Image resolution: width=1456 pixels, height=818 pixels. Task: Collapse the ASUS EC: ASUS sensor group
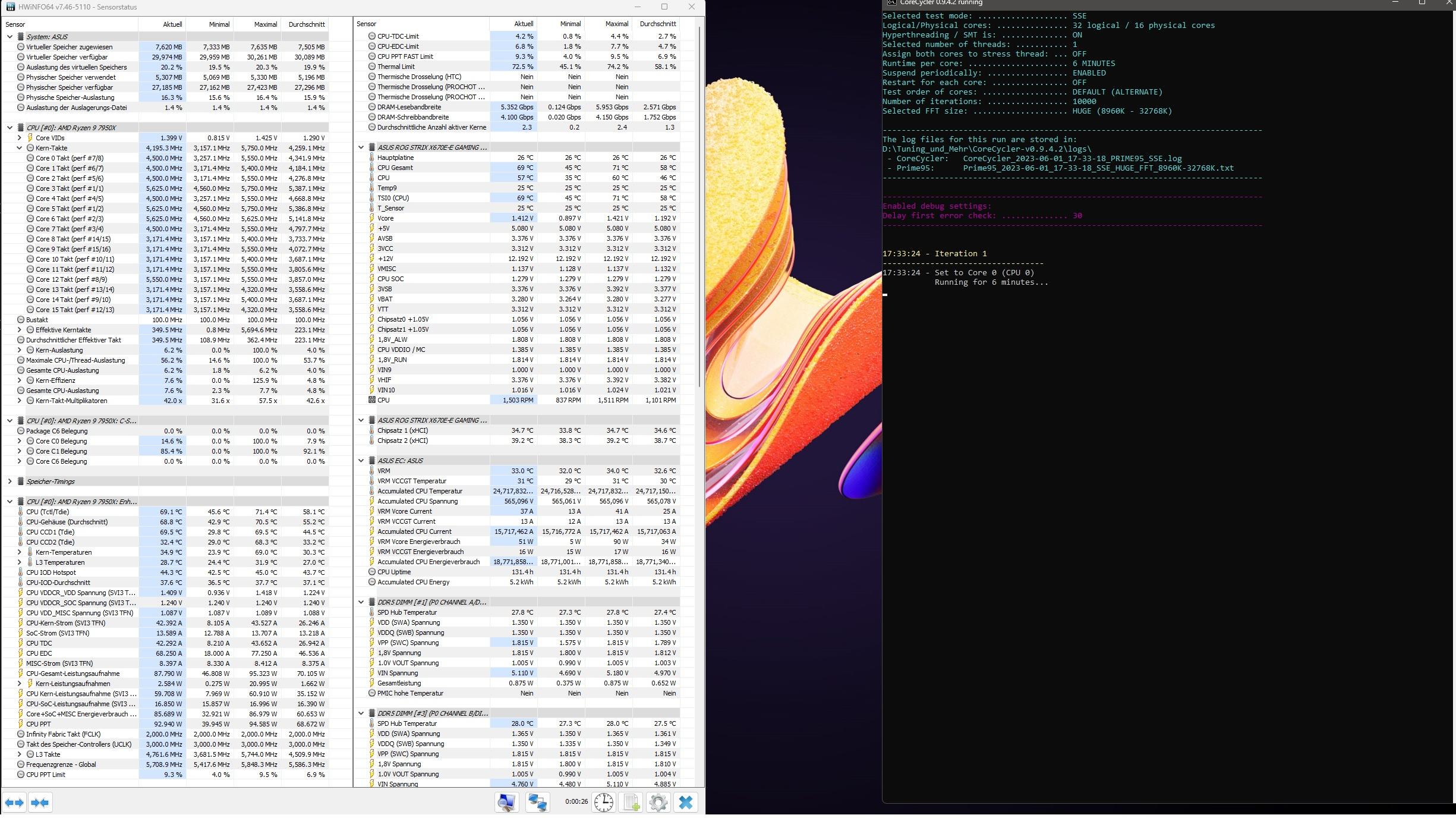[x=361, y=461]
